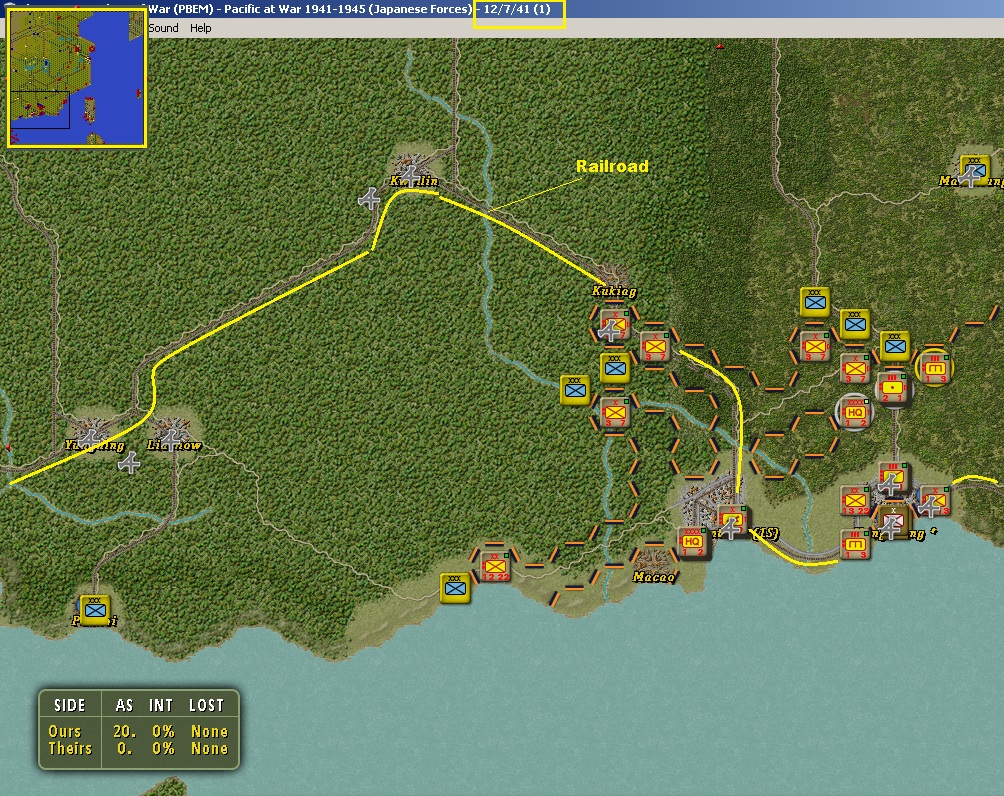1004x796 pixels.
Task: Select the Japanese 1-3 regiment on the southern coast
Action: click(x=855, y=545)
